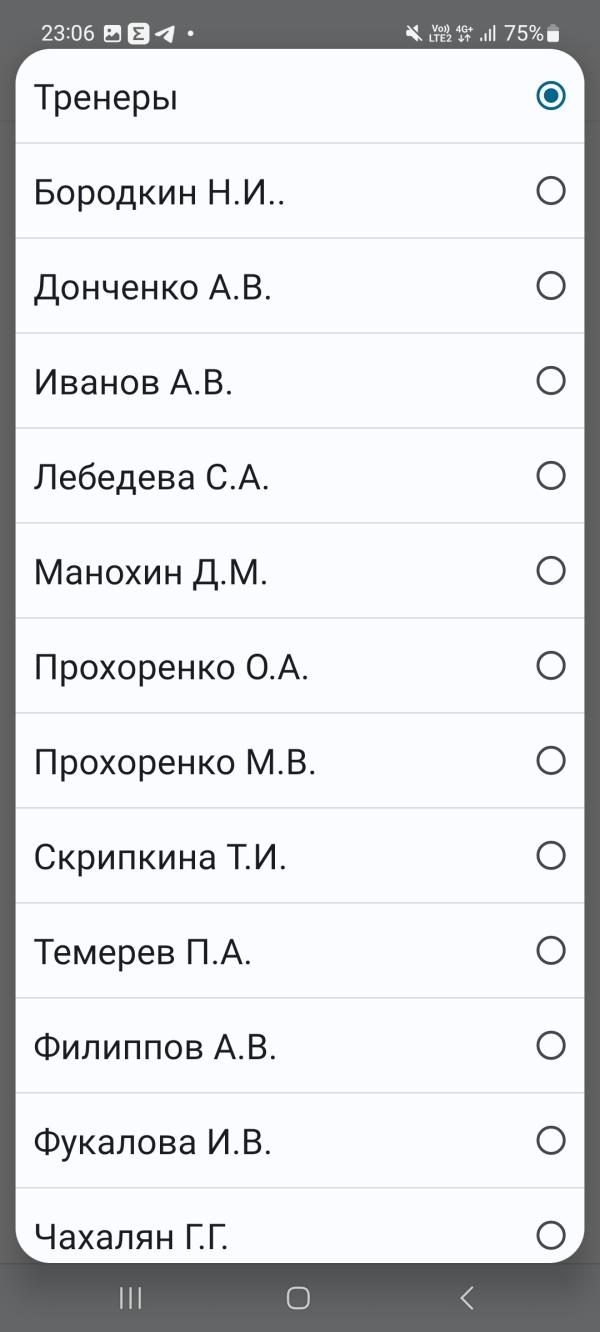This screenshot has width=600, height=1332.
Task: Open recent apps navigation icon
Action: click(130, 1298)
